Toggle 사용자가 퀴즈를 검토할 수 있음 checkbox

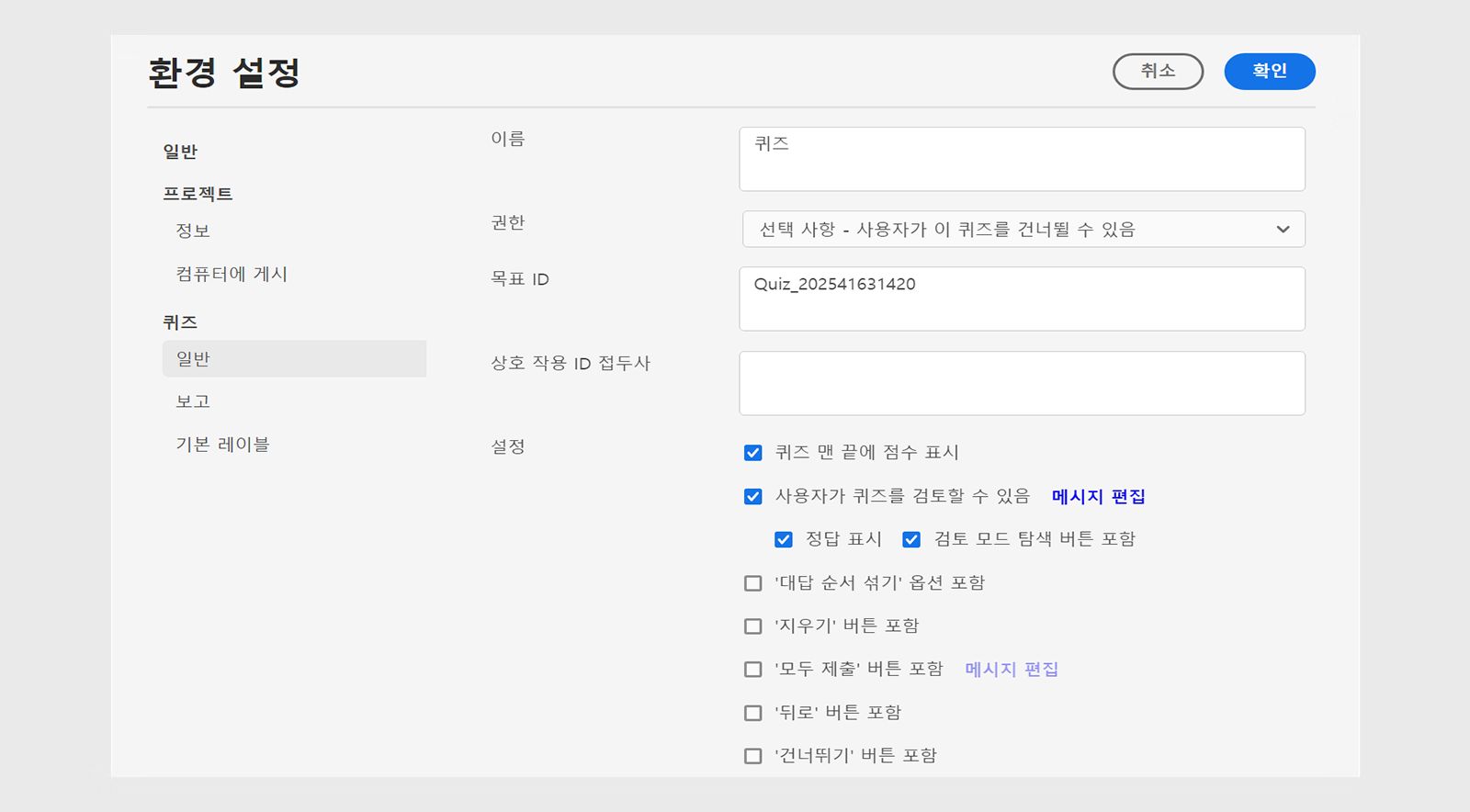(x=753, y=497)
